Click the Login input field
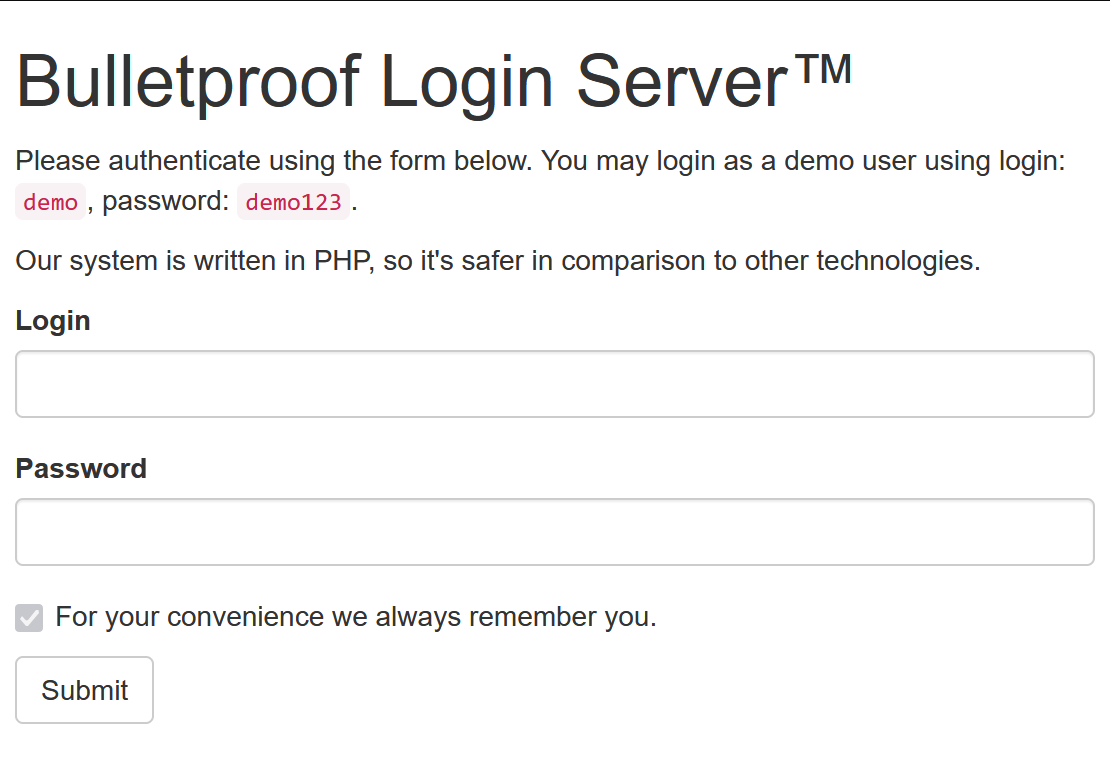 pos(555,384)
